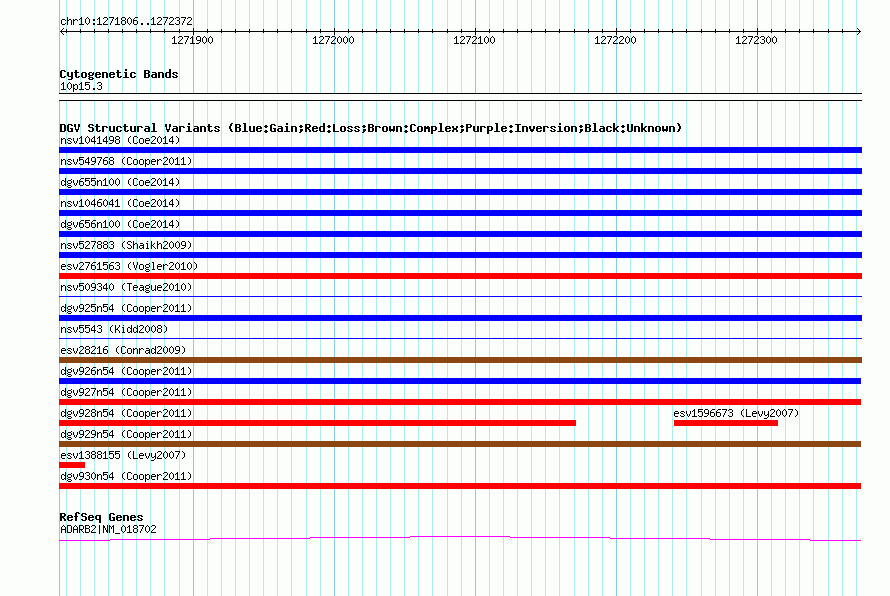Select the blue bar under dgv925n54

[460, 318]
